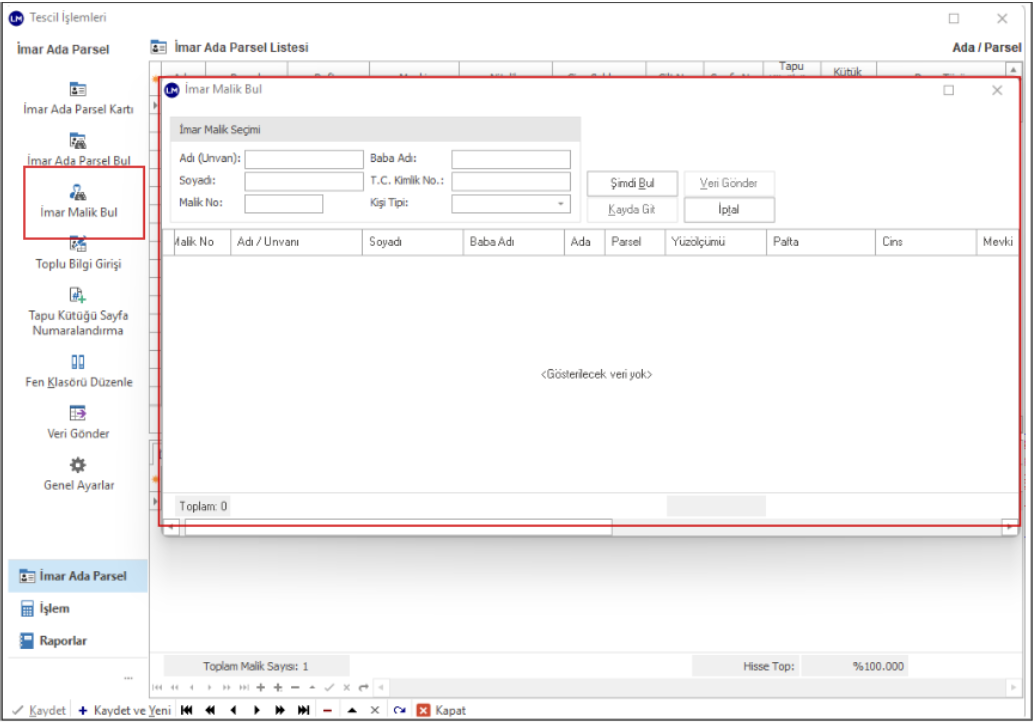Select the İmar Malik Bul icon

pos(77,193)
